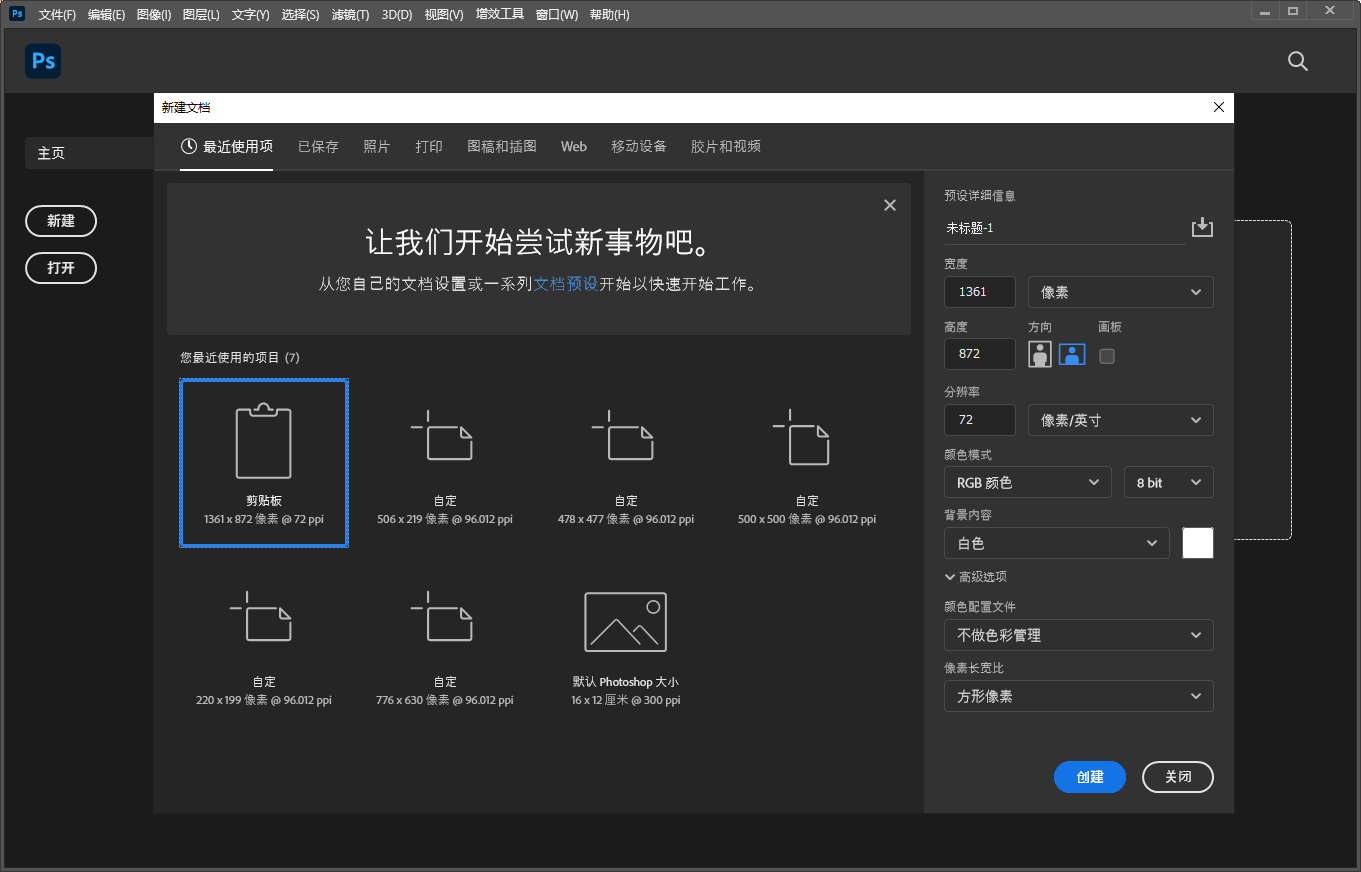Viewport: 1361px width, 872px height.
Task: Enable the 画板 checkbox
Action: 1106,354
